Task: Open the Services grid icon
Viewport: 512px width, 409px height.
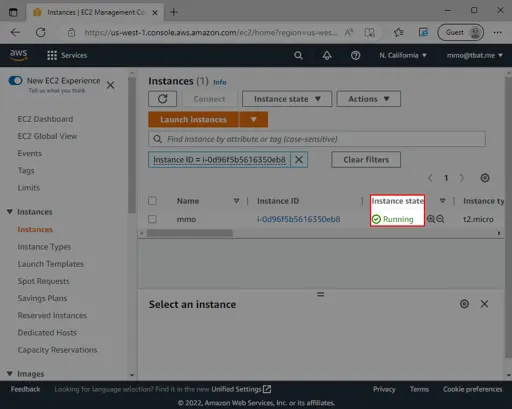Action: tap(52, 55)
